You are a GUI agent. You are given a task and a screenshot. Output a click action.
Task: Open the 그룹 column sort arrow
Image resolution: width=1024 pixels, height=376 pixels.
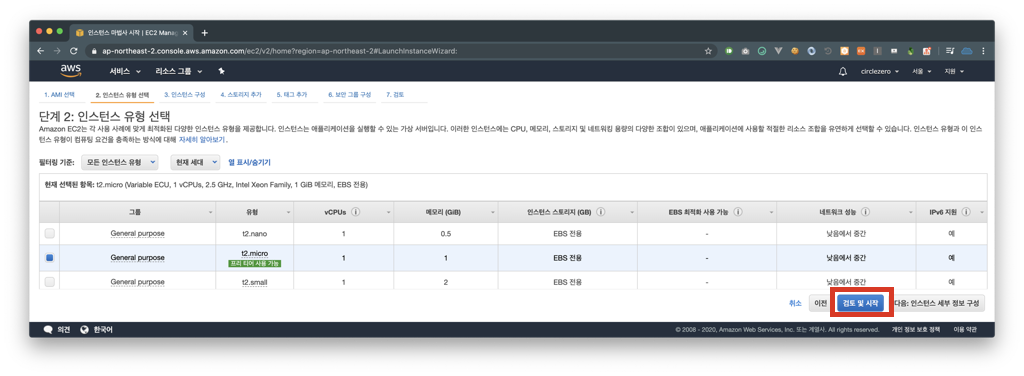pyautogui.click(x=210, y=213)
